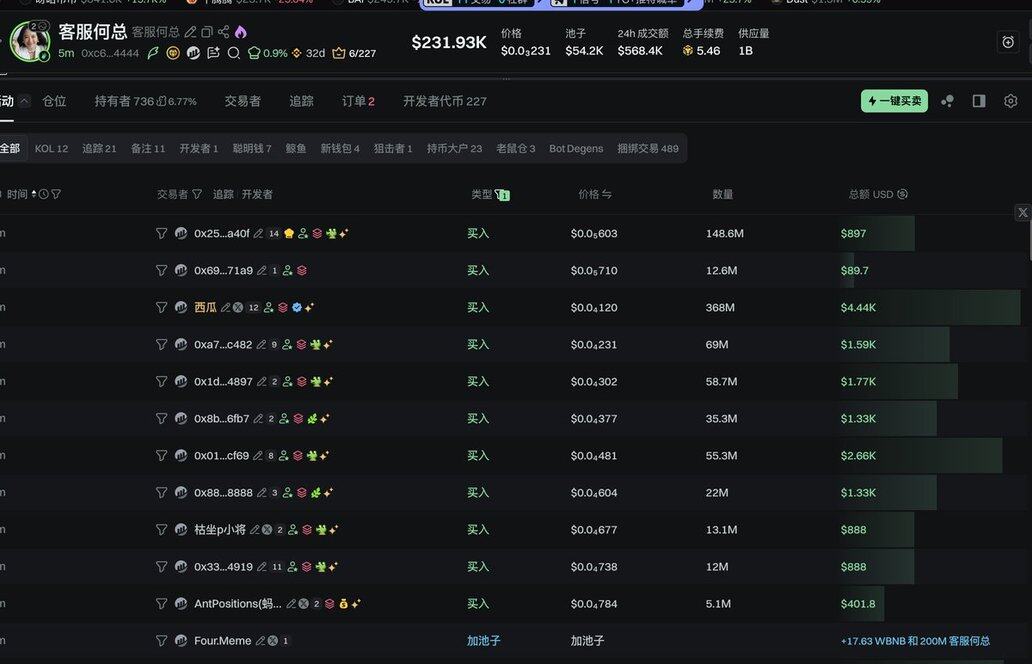Screen dimensions: 1032x664
Task: Sort by the 时间 column arrows
Action: [x=34, y=195]
